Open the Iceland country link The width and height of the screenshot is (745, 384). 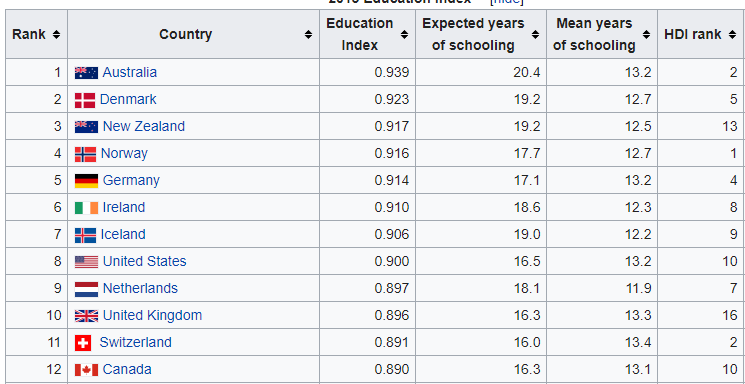[x=123, y=235]
